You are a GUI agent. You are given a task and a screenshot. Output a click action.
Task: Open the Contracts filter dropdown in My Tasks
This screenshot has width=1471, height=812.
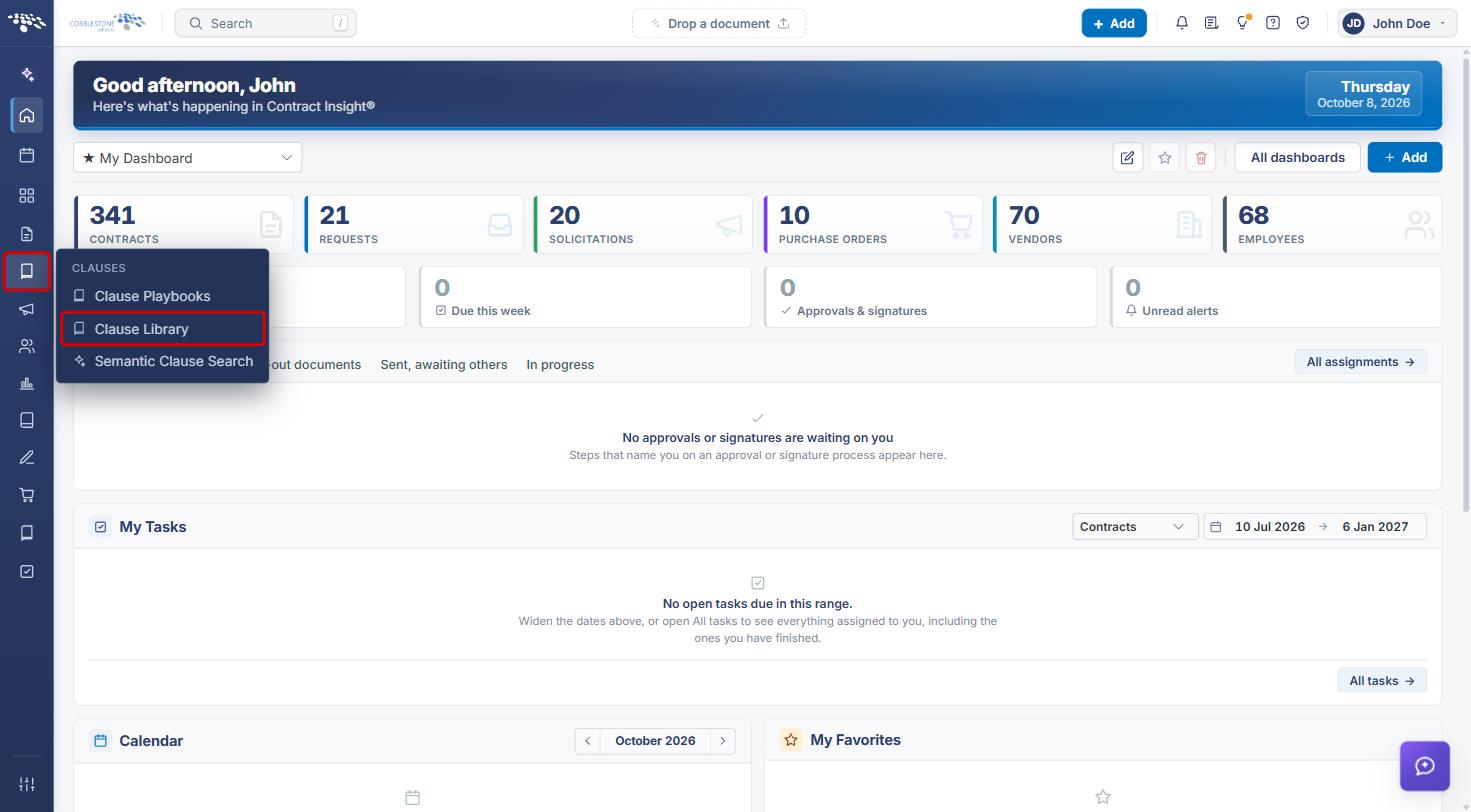pyautogui.click(x=1134, y=526)
